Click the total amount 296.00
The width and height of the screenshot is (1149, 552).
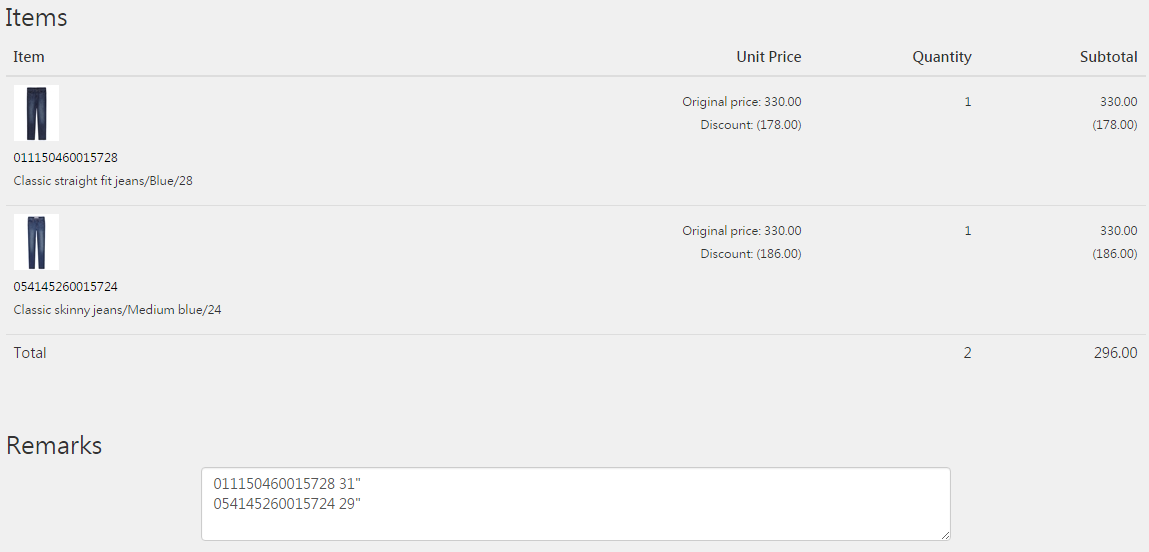point(1115,353)
